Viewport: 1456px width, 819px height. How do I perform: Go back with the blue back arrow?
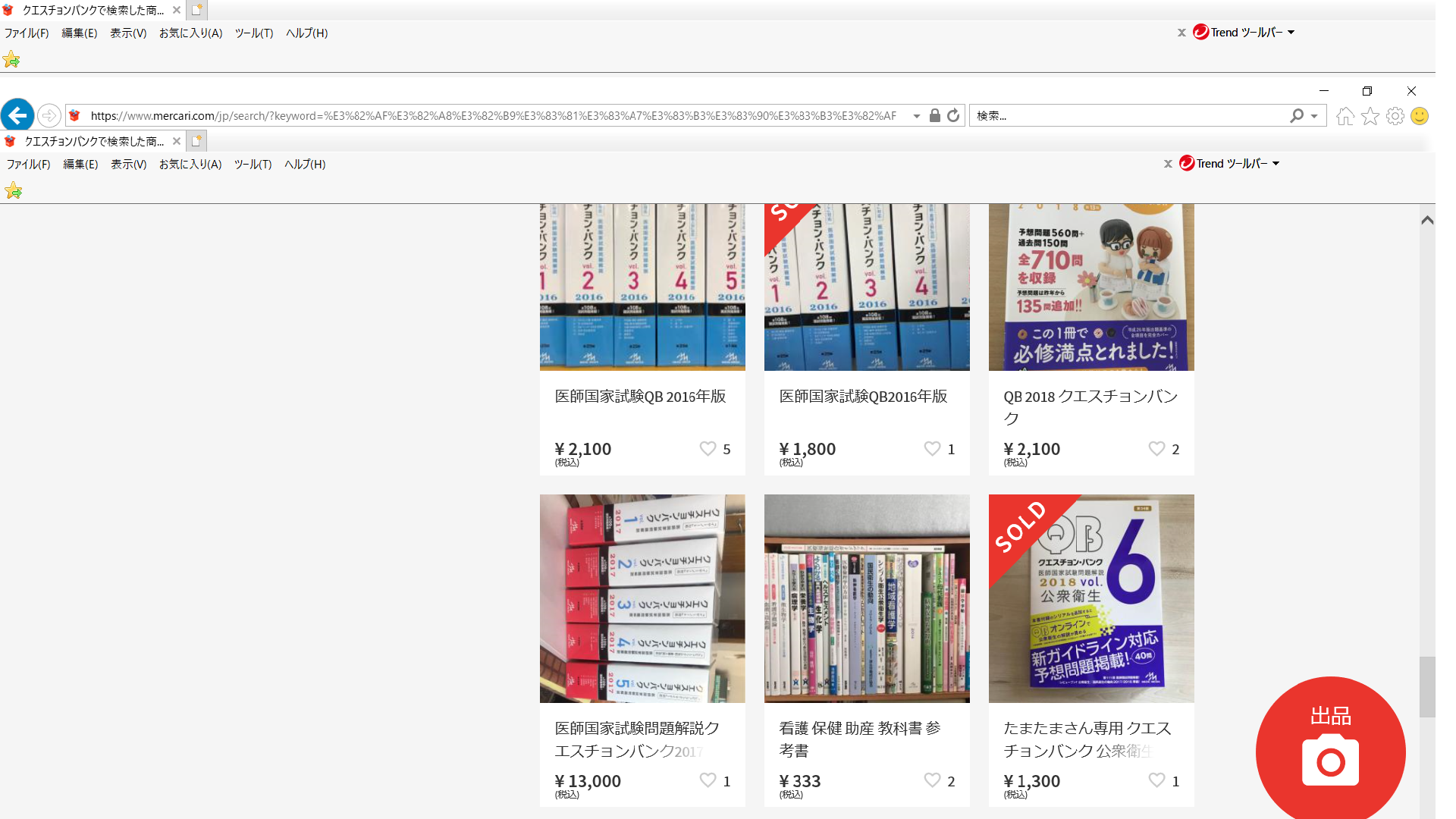click(x=17, y=115)
